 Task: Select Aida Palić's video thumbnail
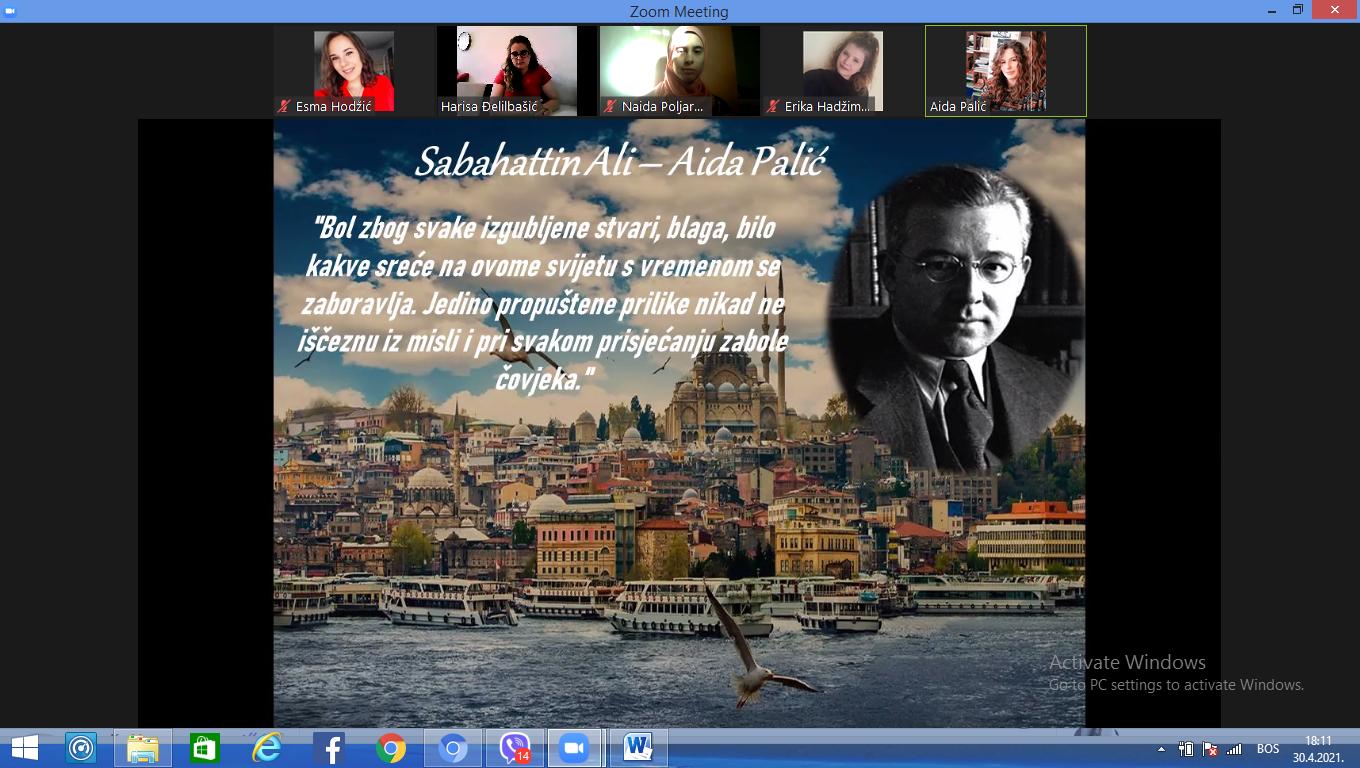coord(1005,71)
